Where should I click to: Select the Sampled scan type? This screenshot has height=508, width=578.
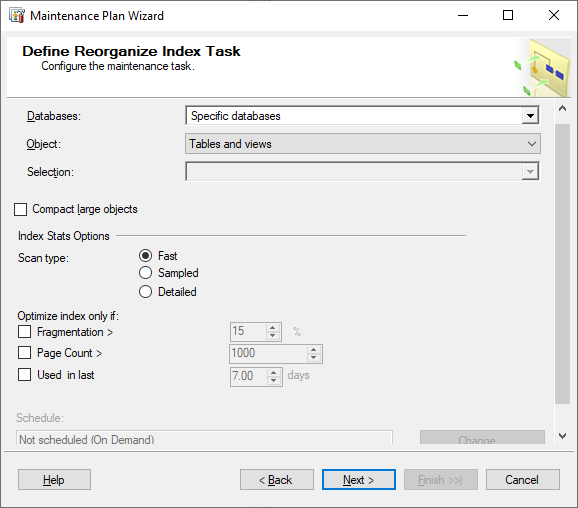point(145,273)
